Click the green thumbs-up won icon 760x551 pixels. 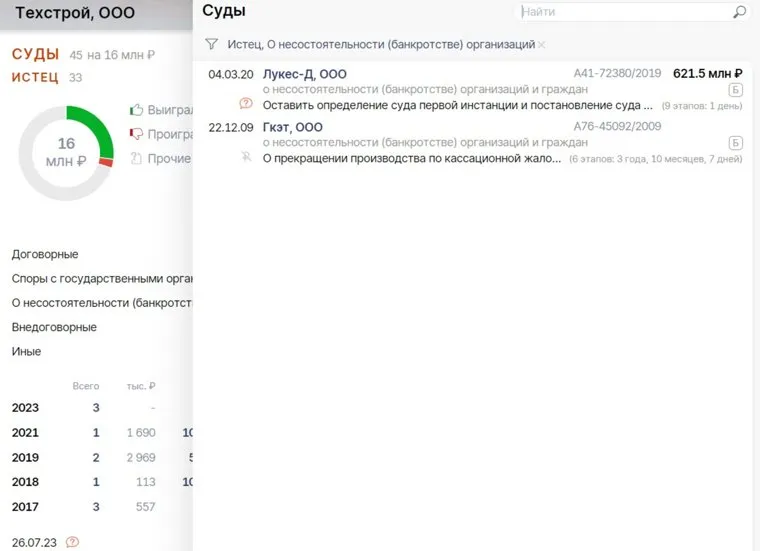pyautogui.click(x=137, y=109)
